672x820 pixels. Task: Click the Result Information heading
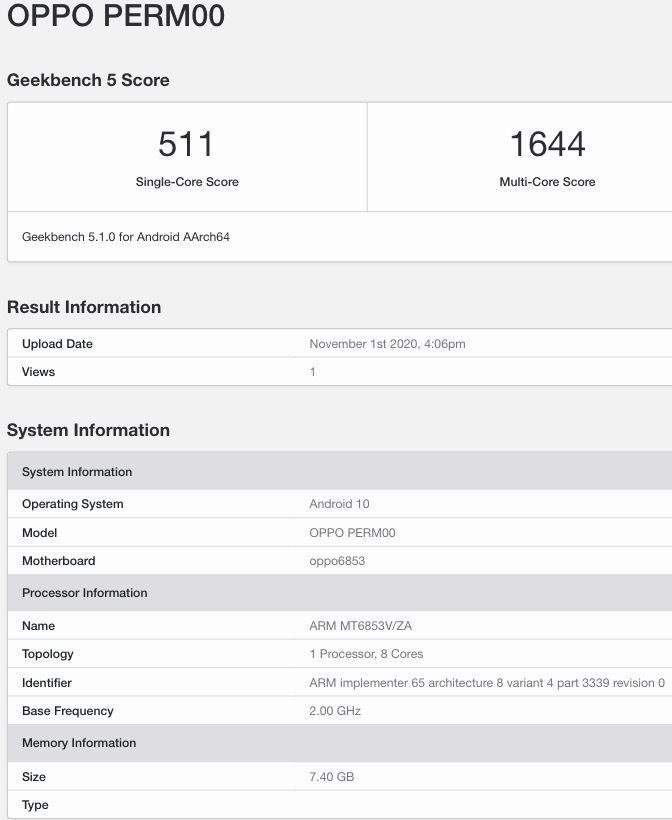pyautogui.click(x=84, y=307)
